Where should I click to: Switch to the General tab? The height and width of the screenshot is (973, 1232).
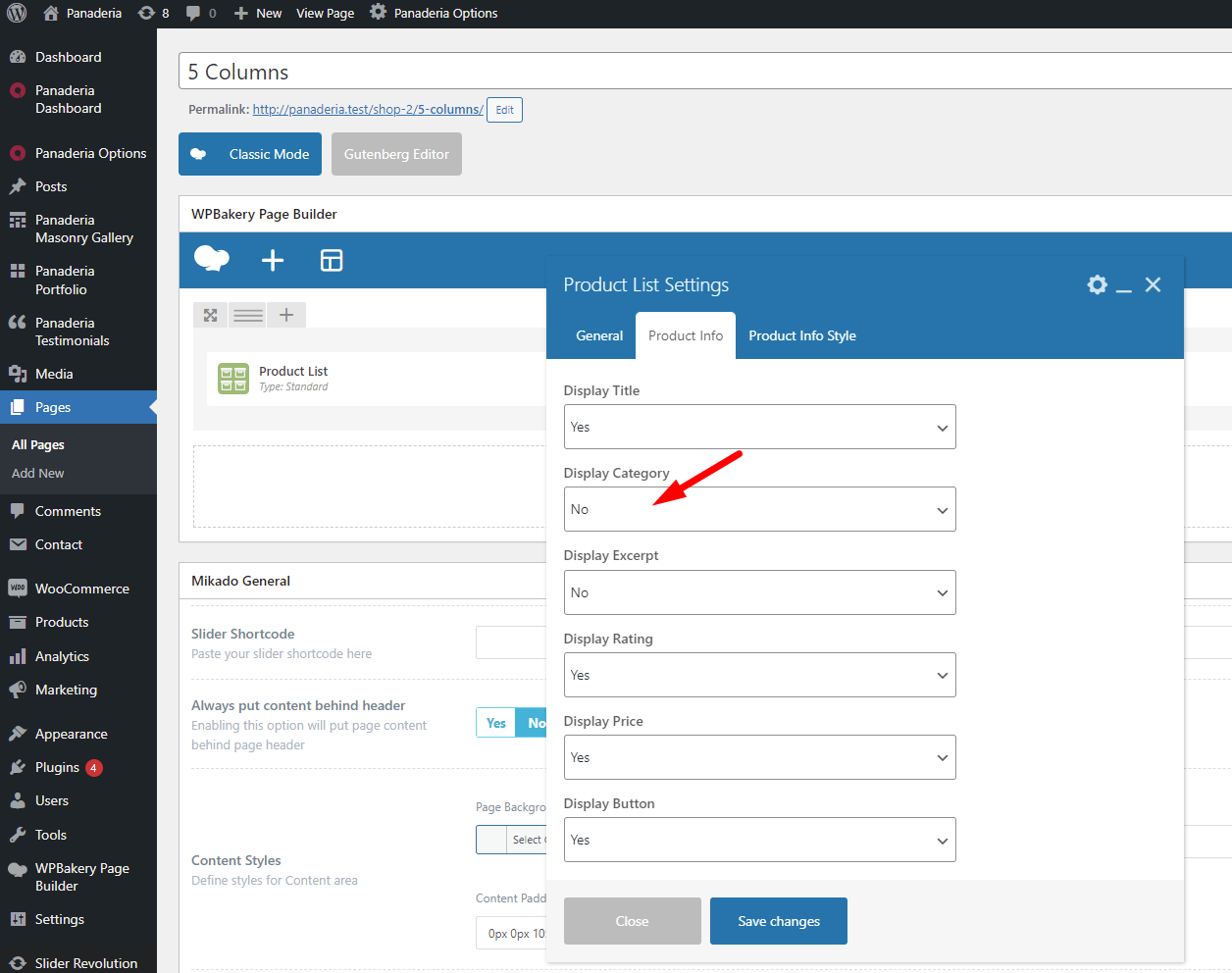pyautogui.click(x=599, y=335)
